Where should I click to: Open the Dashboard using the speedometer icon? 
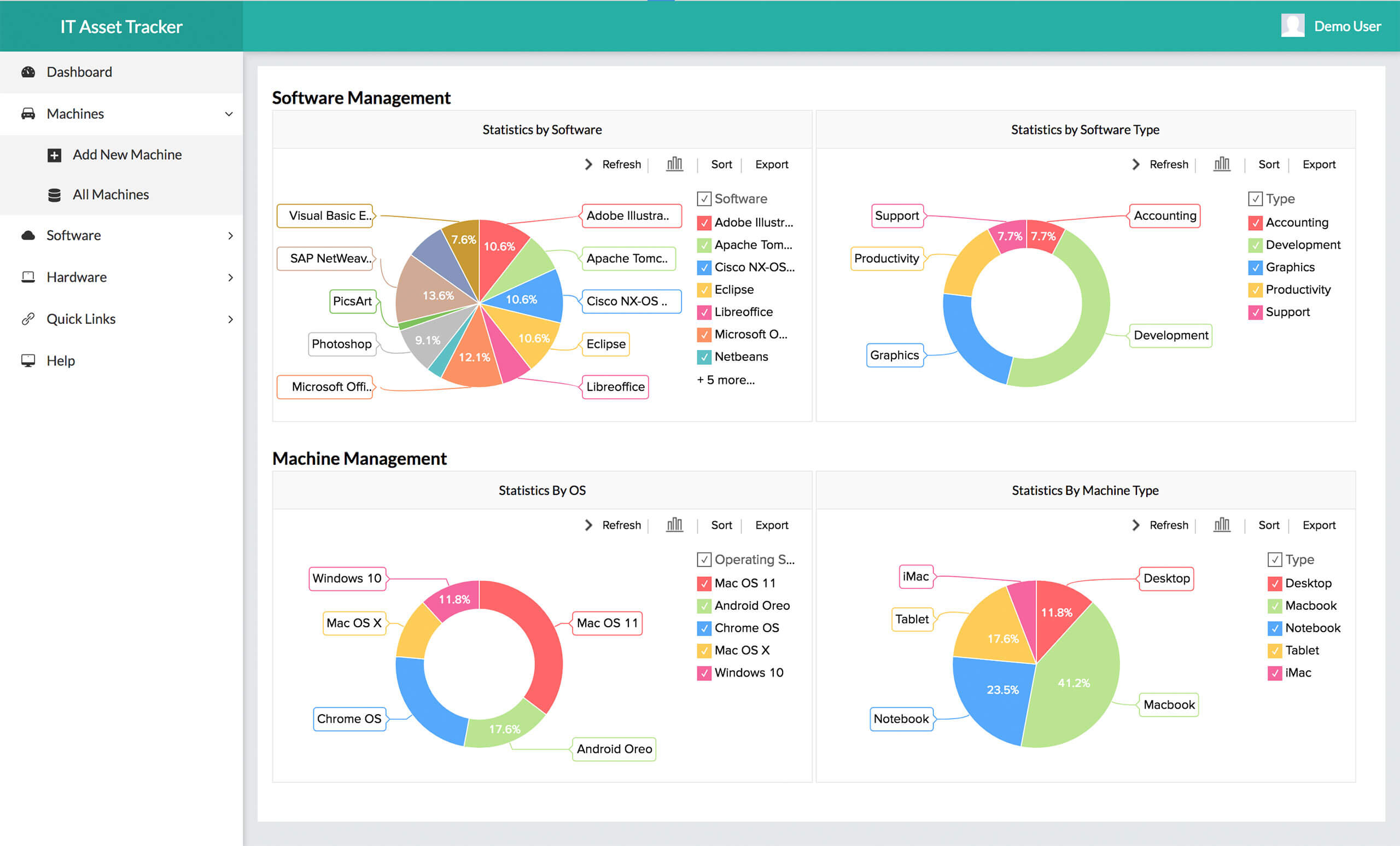tap(29, 72)
